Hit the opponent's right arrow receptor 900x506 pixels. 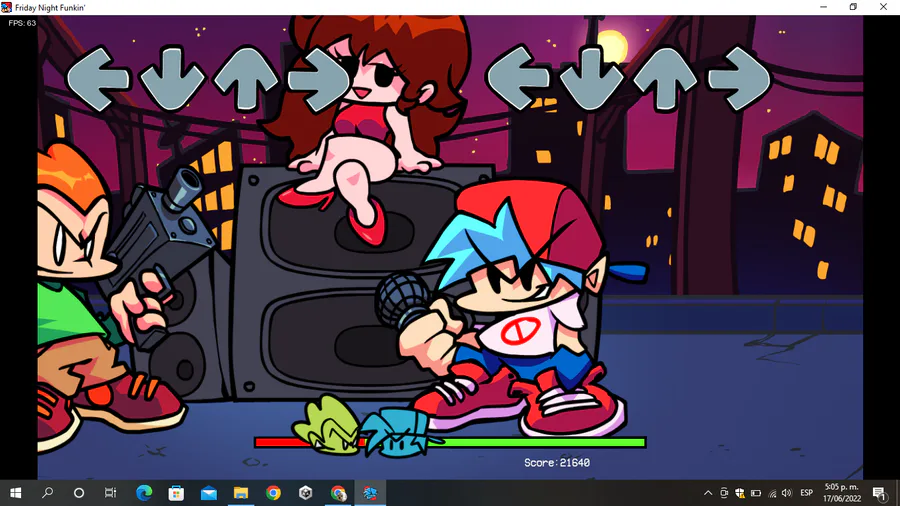tap(319, 79)
